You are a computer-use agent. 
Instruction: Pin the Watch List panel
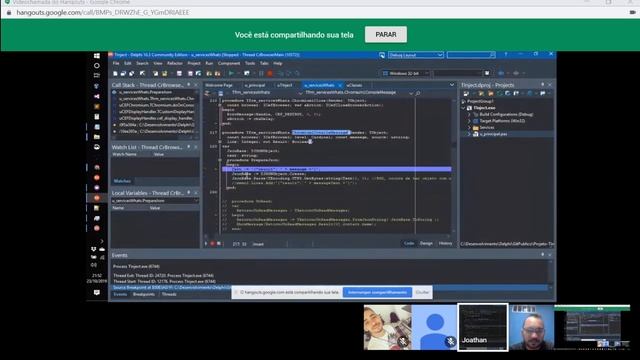[x=189, y=147]
